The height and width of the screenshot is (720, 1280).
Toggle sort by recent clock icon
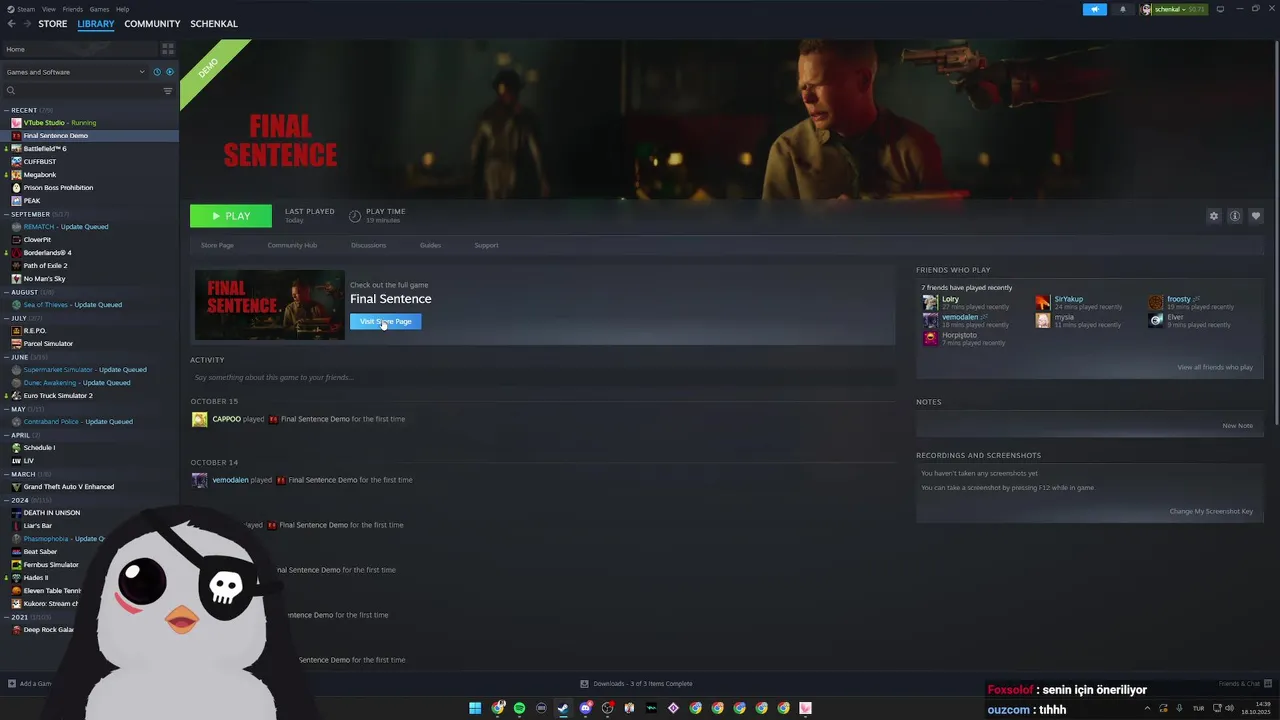[x=157, y=72]
